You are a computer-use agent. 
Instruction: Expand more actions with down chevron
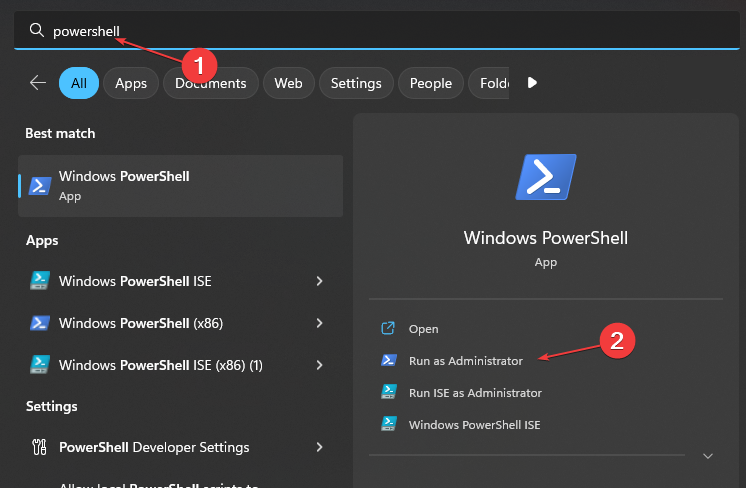[x=708, y=456]
